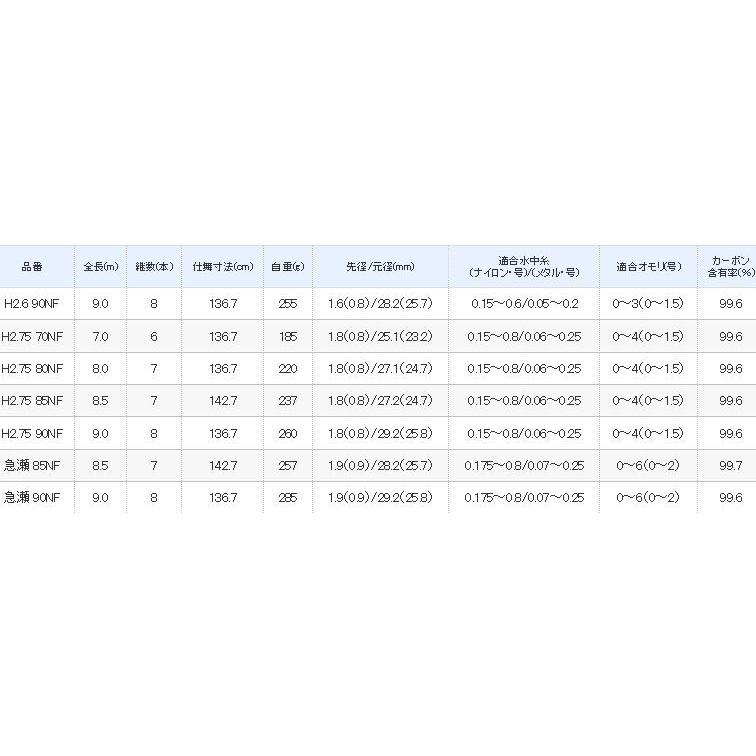Click 142.7 closed length in H2.75 85NF row
This screenshot has width=756, height=756.
point(223,401)
